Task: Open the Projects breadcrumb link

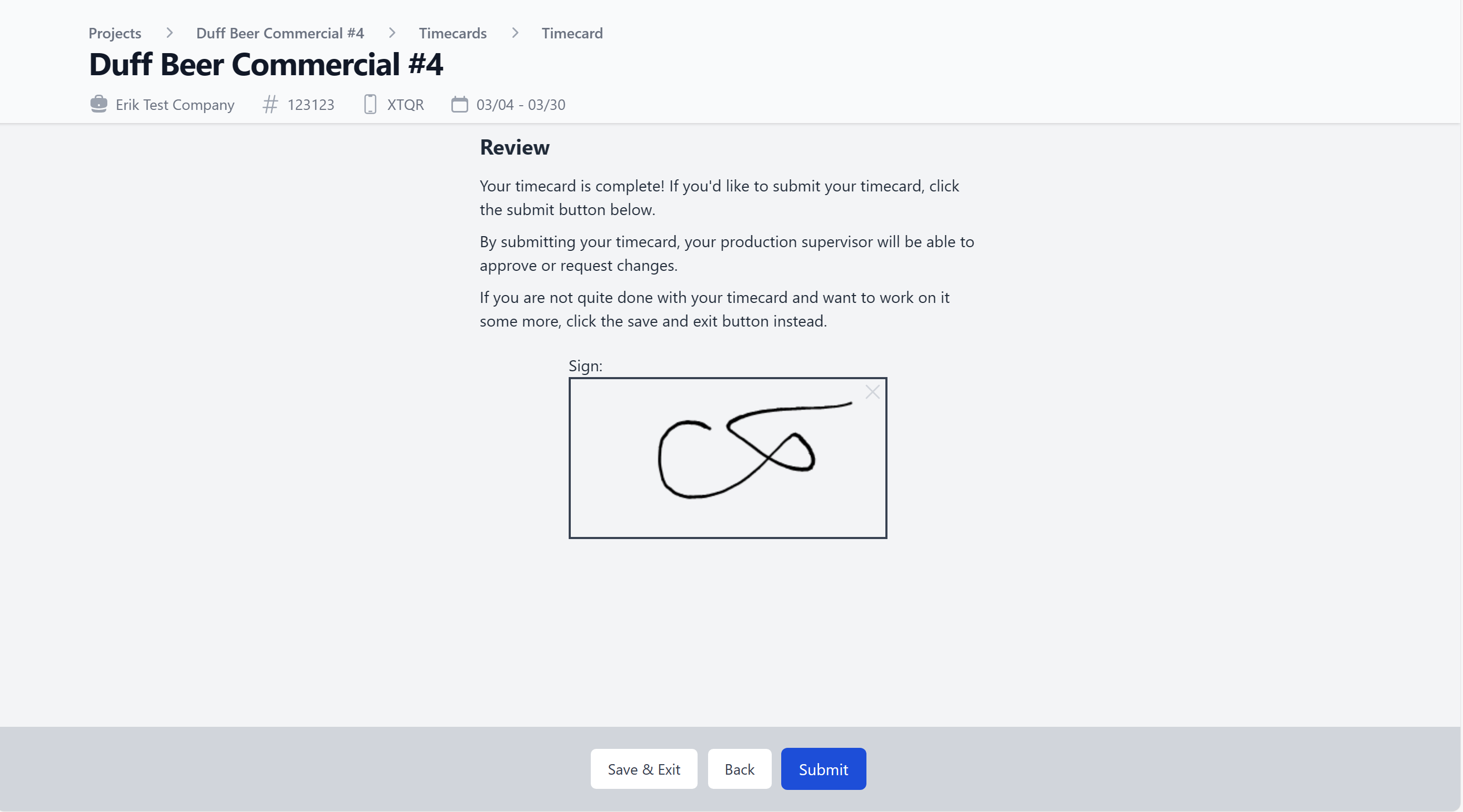Action: (115, 33)
